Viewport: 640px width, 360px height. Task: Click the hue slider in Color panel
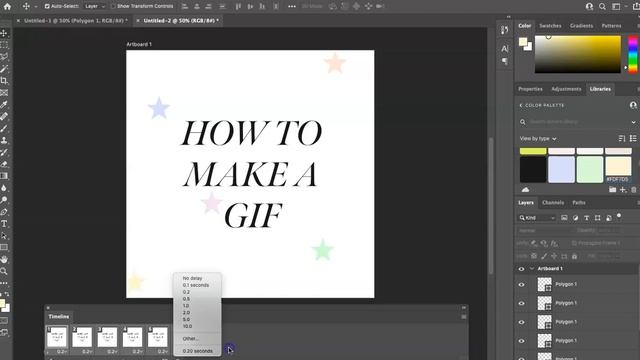click(x=632, y=54)
